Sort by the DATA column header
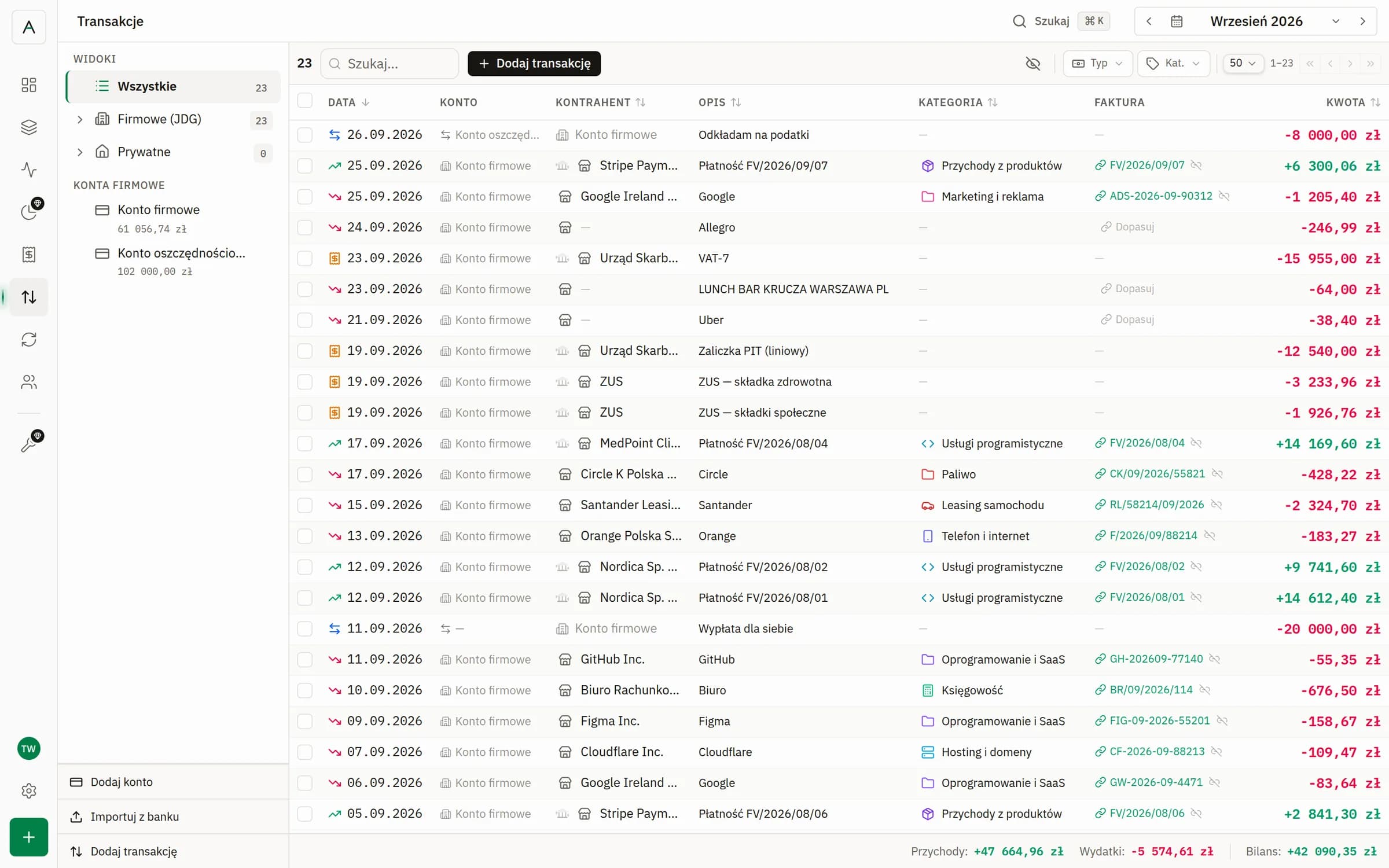Image resolution: width=1389 pixels, height=868 pixels. tap(348, 102)
